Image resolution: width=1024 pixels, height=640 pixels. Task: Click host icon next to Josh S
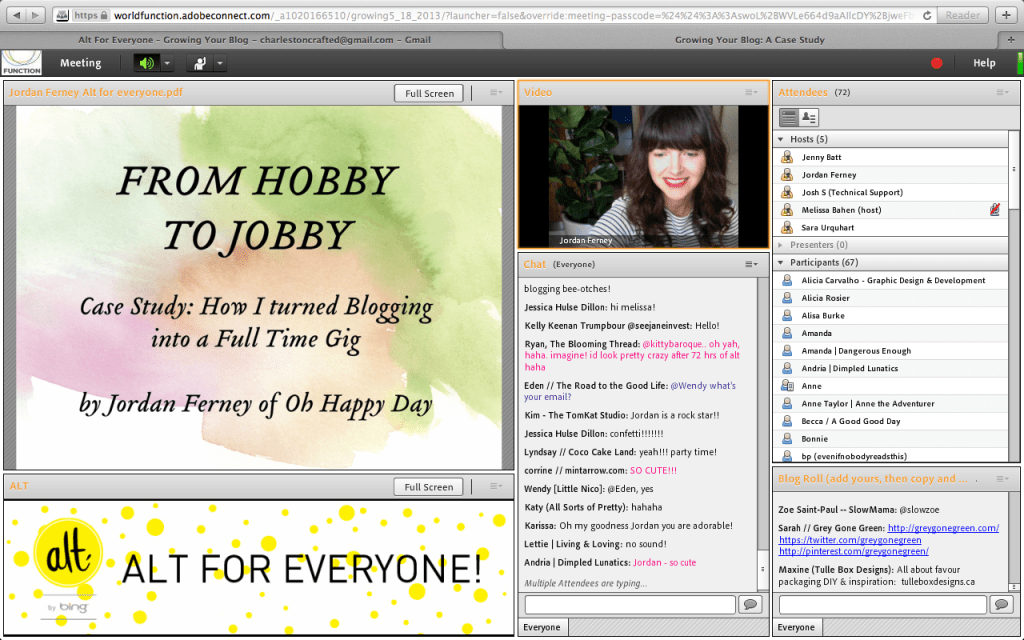click(x=787, y=192)
